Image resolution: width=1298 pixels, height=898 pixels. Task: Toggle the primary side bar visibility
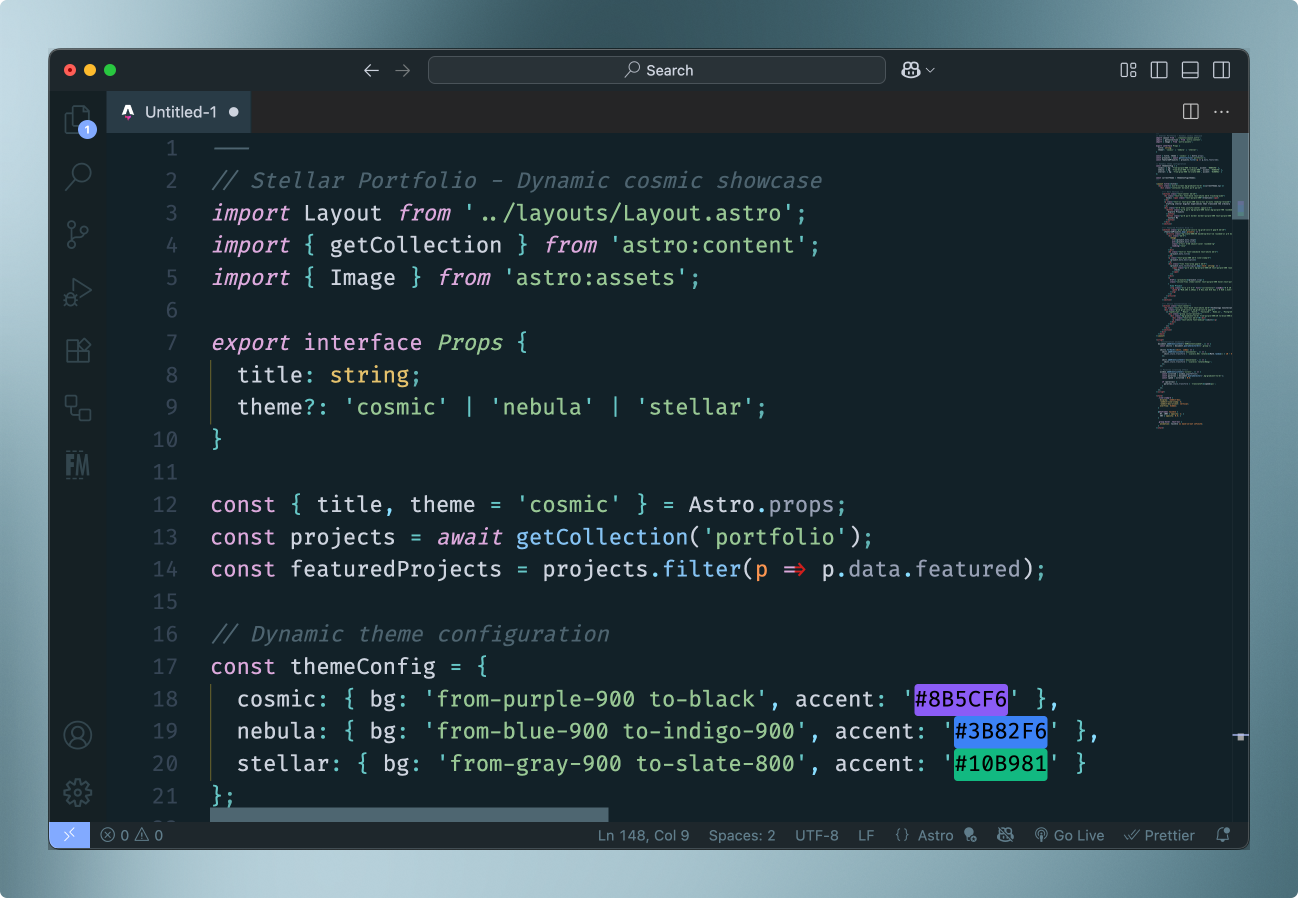(x=1159, y=70)
